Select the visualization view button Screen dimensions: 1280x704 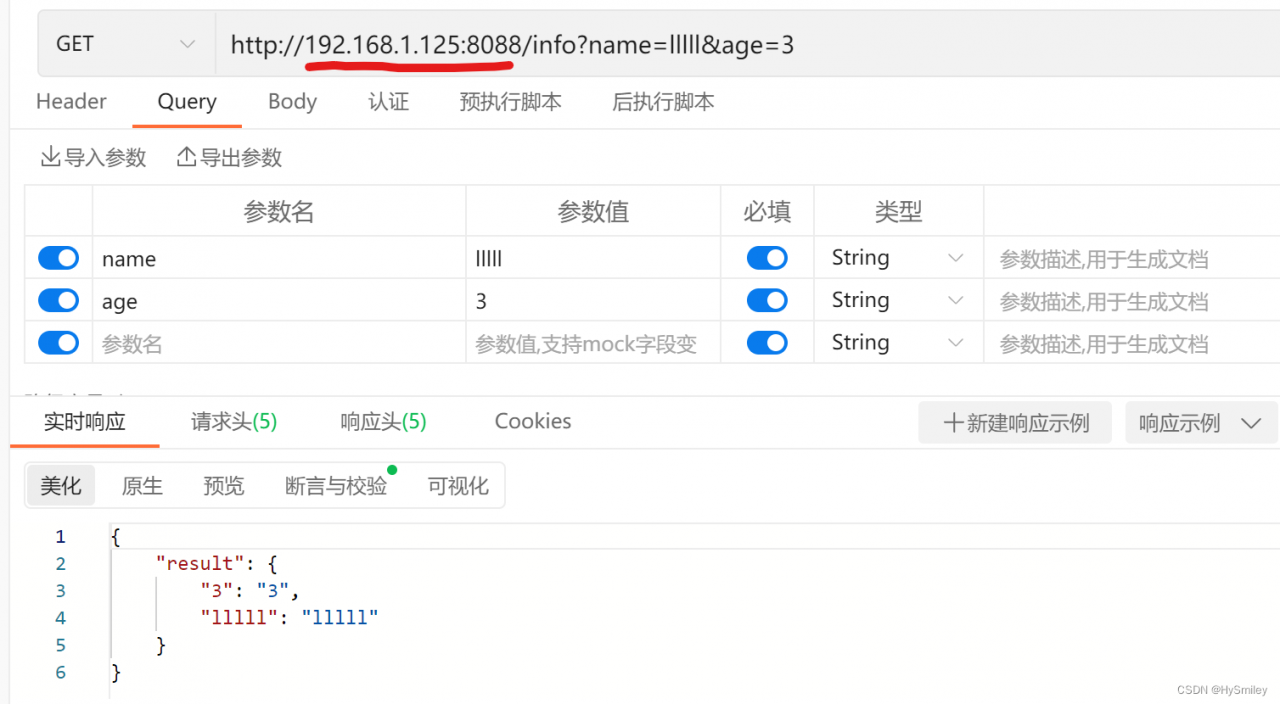[x=458, y=486]
